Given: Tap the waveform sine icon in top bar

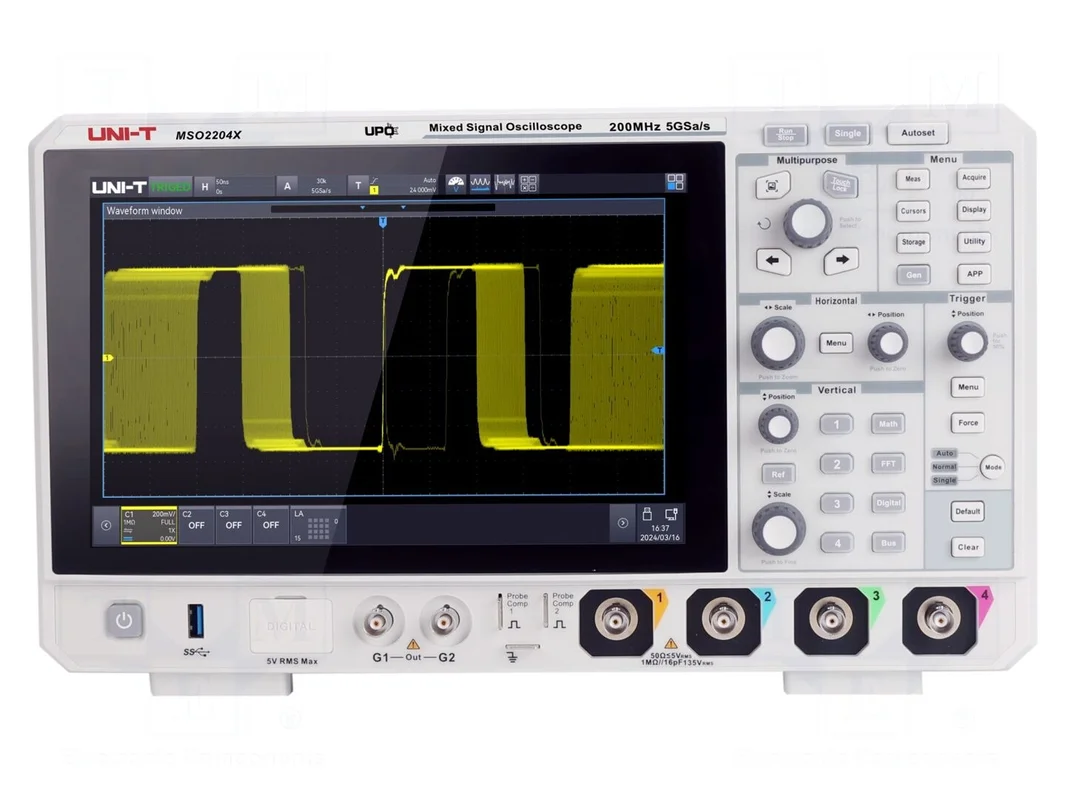Looking at the screenshot, I should pyautogui.click(x=480, y=183).
